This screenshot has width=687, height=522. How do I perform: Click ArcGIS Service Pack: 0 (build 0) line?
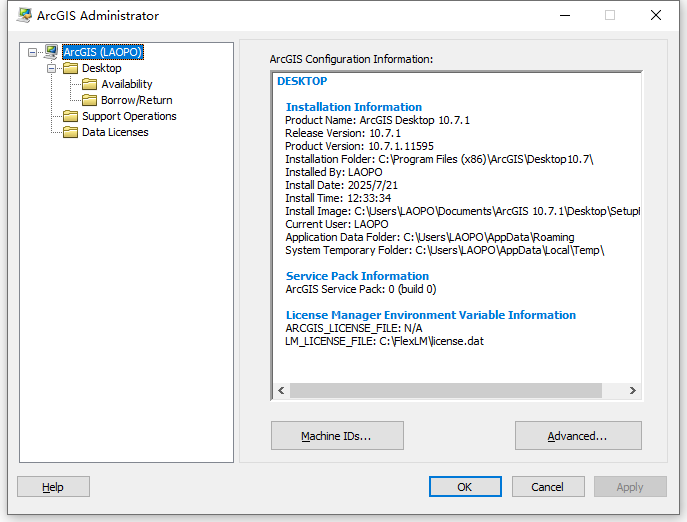click(x=361, y=289)
